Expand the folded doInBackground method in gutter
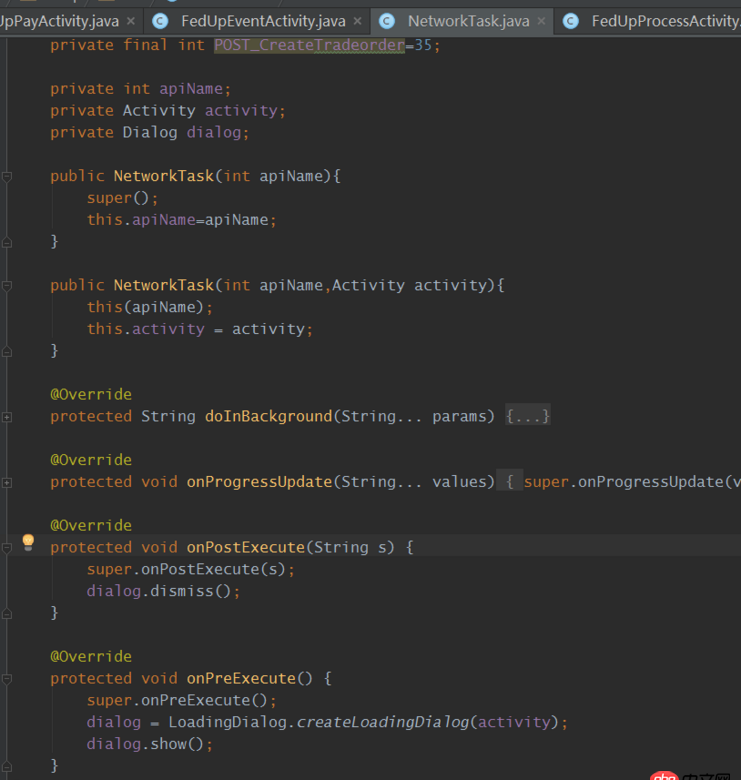 [x=7, y=416]
